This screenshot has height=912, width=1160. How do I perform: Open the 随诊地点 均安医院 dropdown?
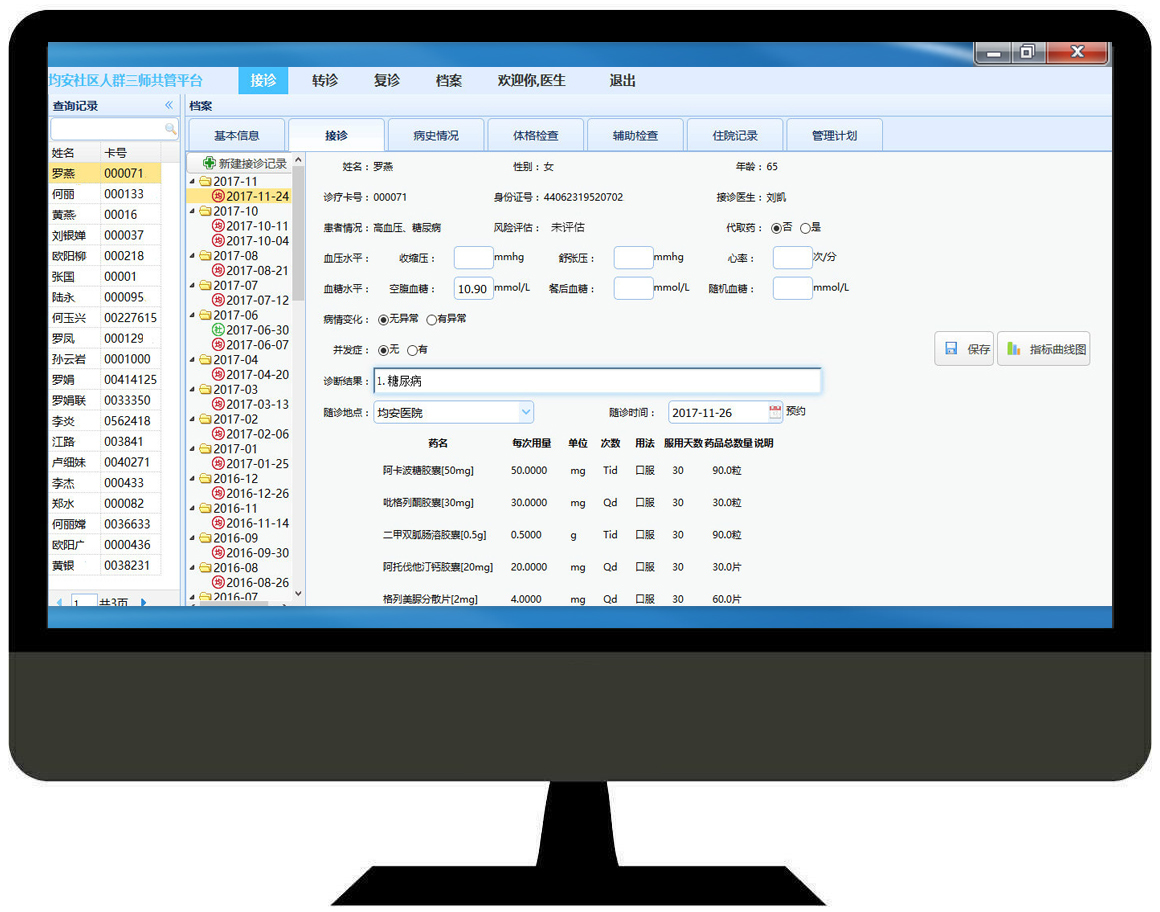[526, 412]
